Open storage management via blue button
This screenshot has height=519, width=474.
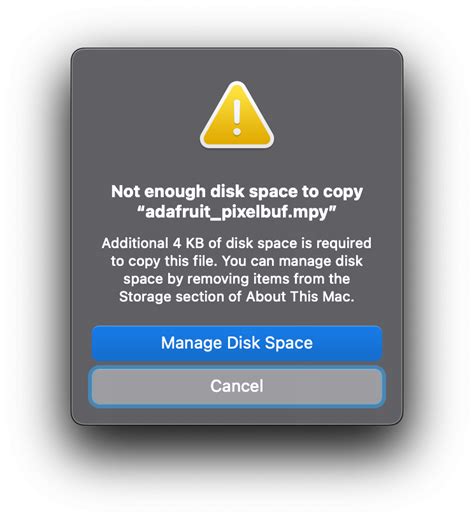click(x=237, y=343)
